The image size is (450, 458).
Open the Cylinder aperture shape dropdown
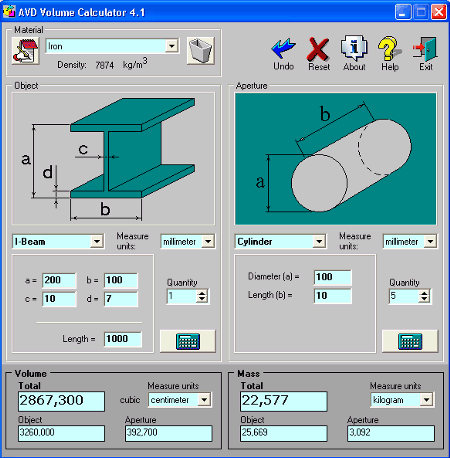coord(319,241)
